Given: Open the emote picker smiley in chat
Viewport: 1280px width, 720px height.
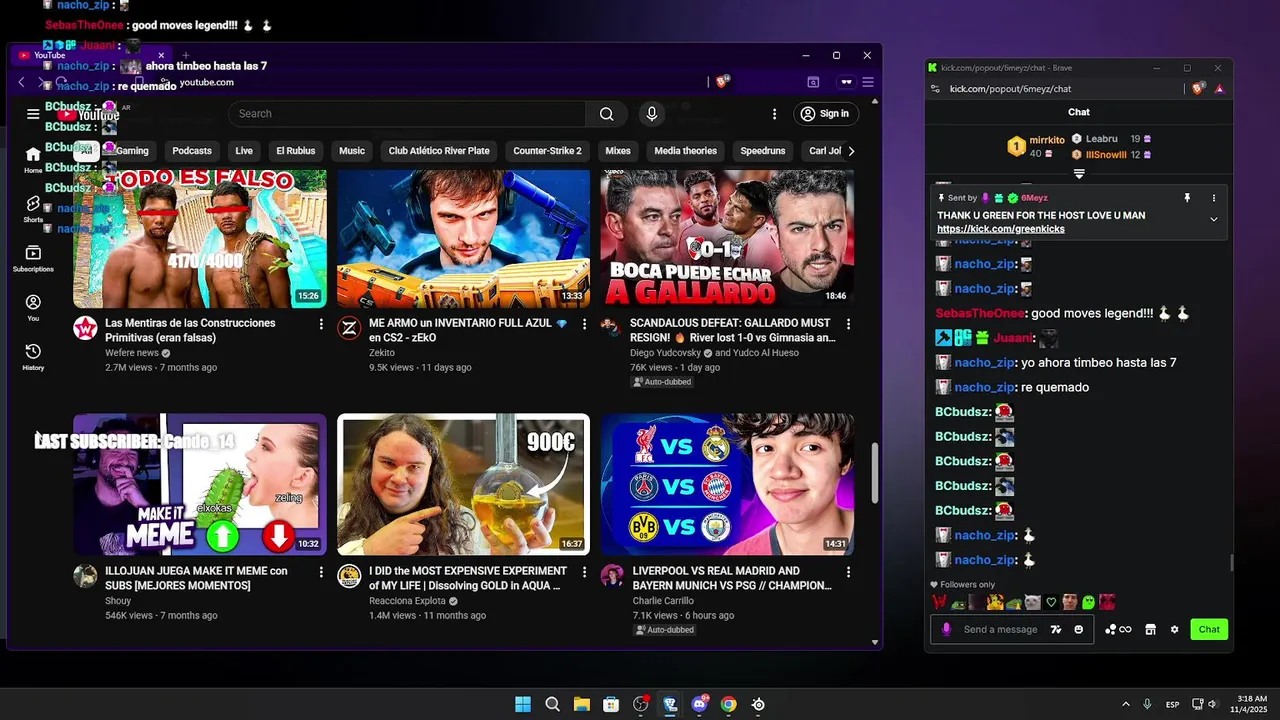Looking at the screenshot, I should [1079, 629].
